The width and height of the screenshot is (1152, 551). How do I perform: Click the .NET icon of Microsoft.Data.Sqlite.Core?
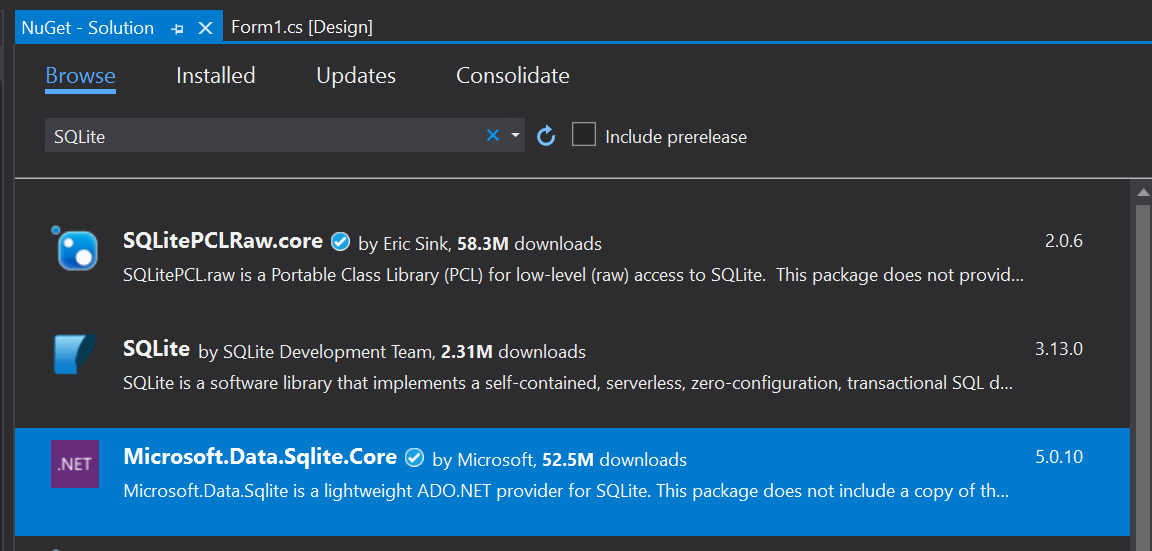click(75, 464)
